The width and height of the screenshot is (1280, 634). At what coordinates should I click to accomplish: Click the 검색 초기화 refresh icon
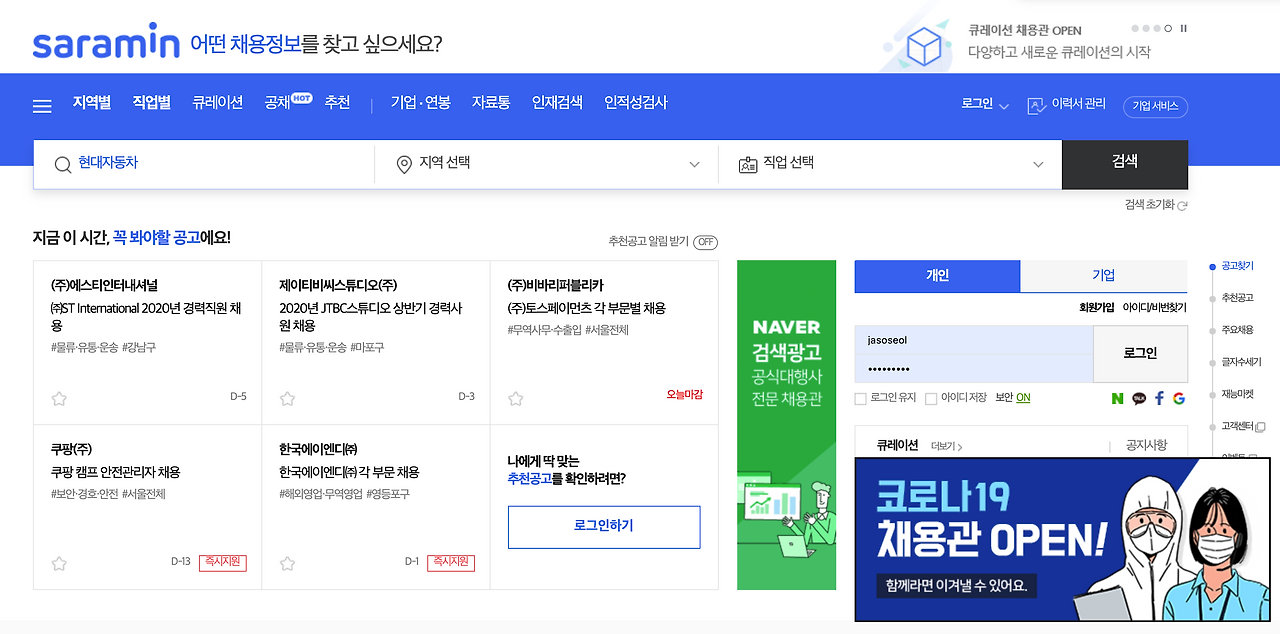pos(1183,205)
